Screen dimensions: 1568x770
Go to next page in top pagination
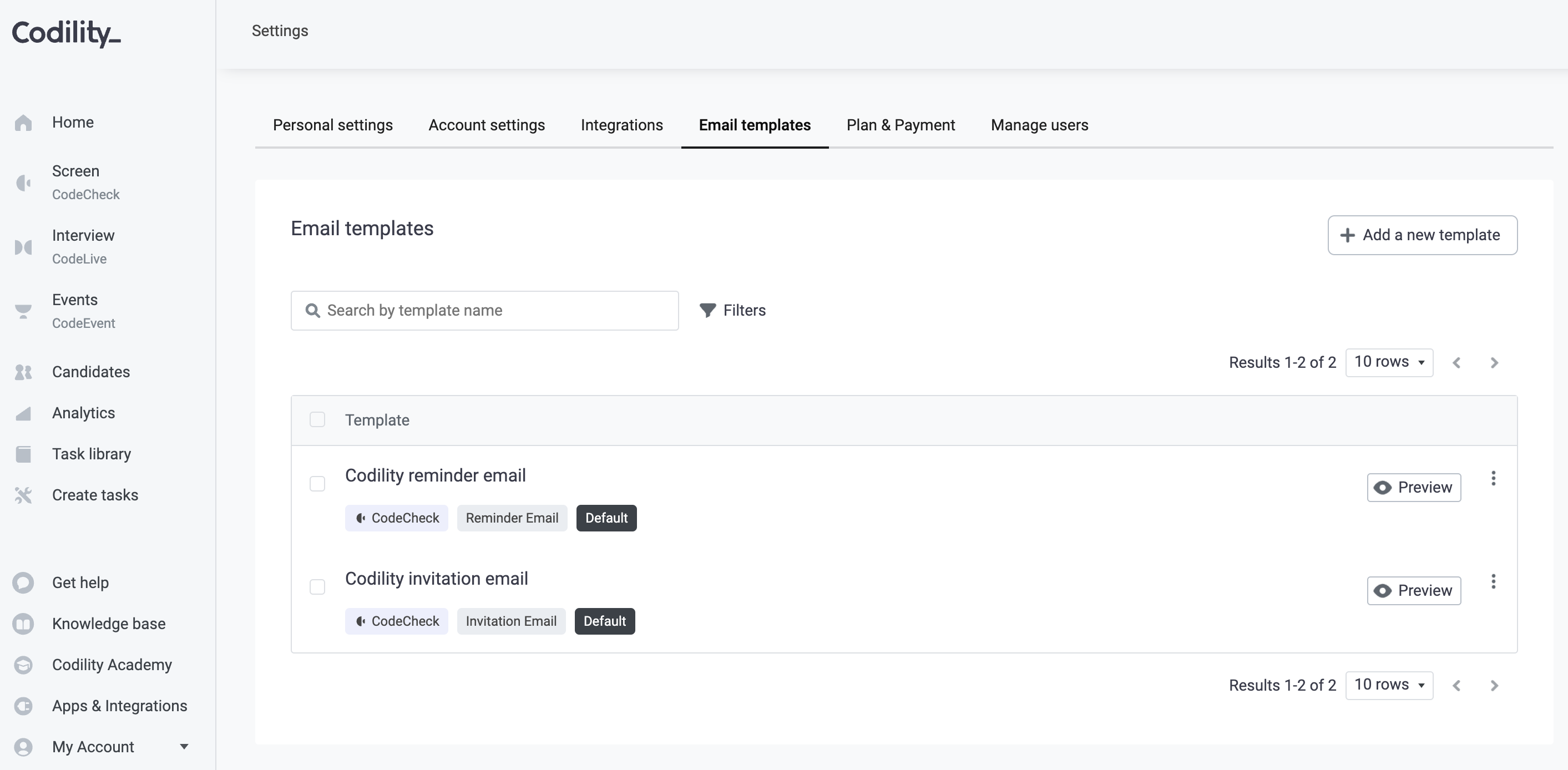point(1494,363)
